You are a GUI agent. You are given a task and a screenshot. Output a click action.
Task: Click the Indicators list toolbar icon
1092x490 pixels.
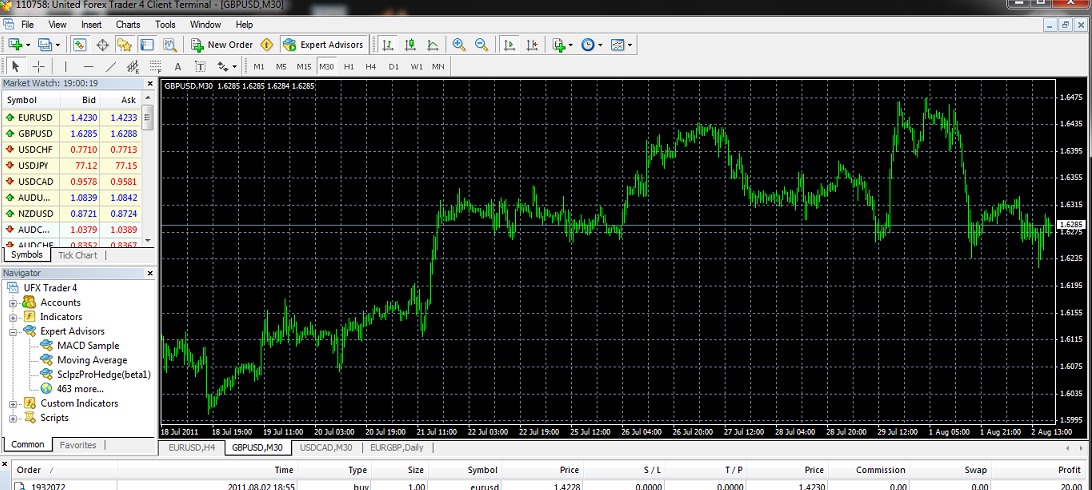(x=559, y=45)
